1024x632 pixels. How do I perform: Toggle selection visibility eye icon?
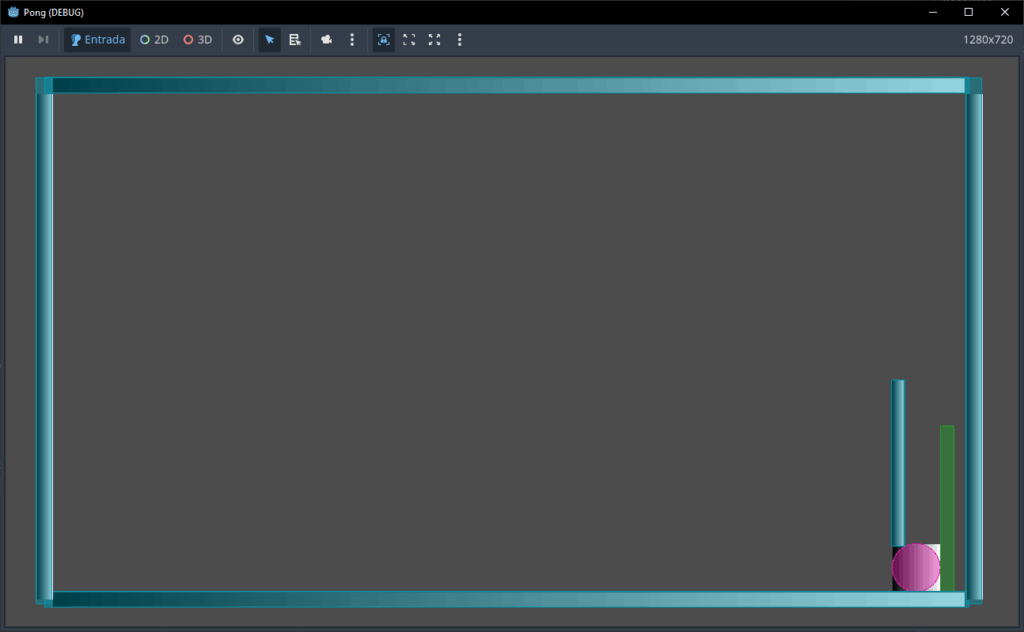tap(238, 40)
